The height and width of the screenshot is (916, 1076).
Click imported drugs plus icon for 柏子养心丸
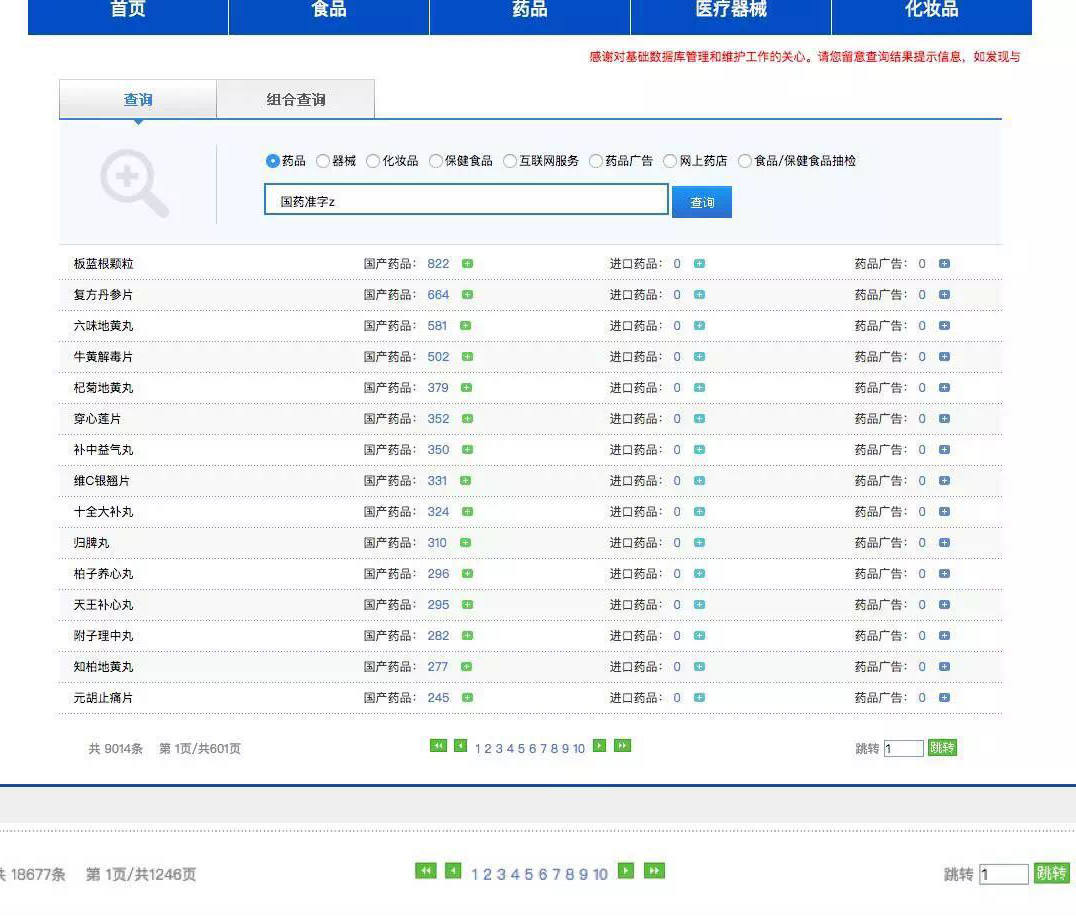click(699, 574)
